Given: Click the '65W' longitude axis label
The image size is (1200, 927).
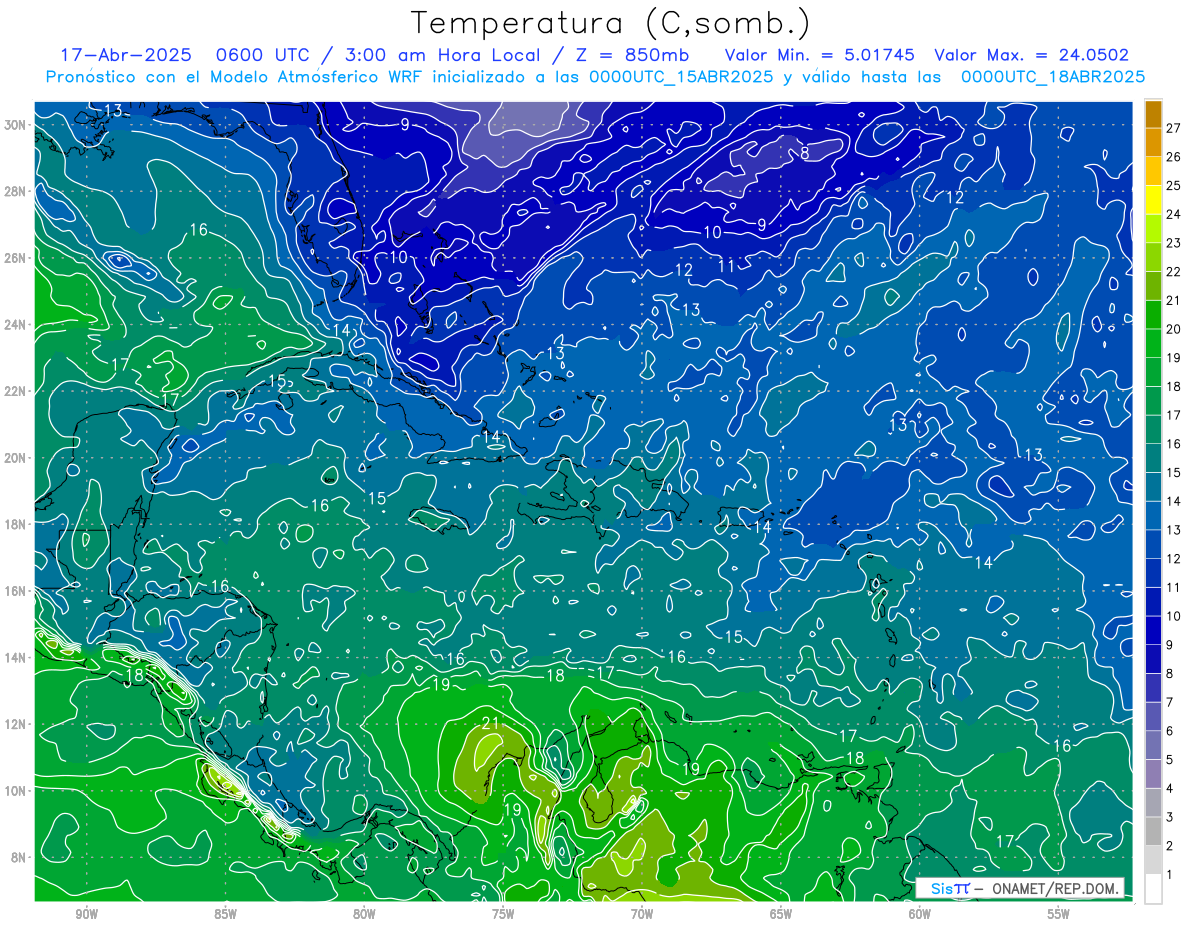Looking at the screenshot, I should [781, 915].
